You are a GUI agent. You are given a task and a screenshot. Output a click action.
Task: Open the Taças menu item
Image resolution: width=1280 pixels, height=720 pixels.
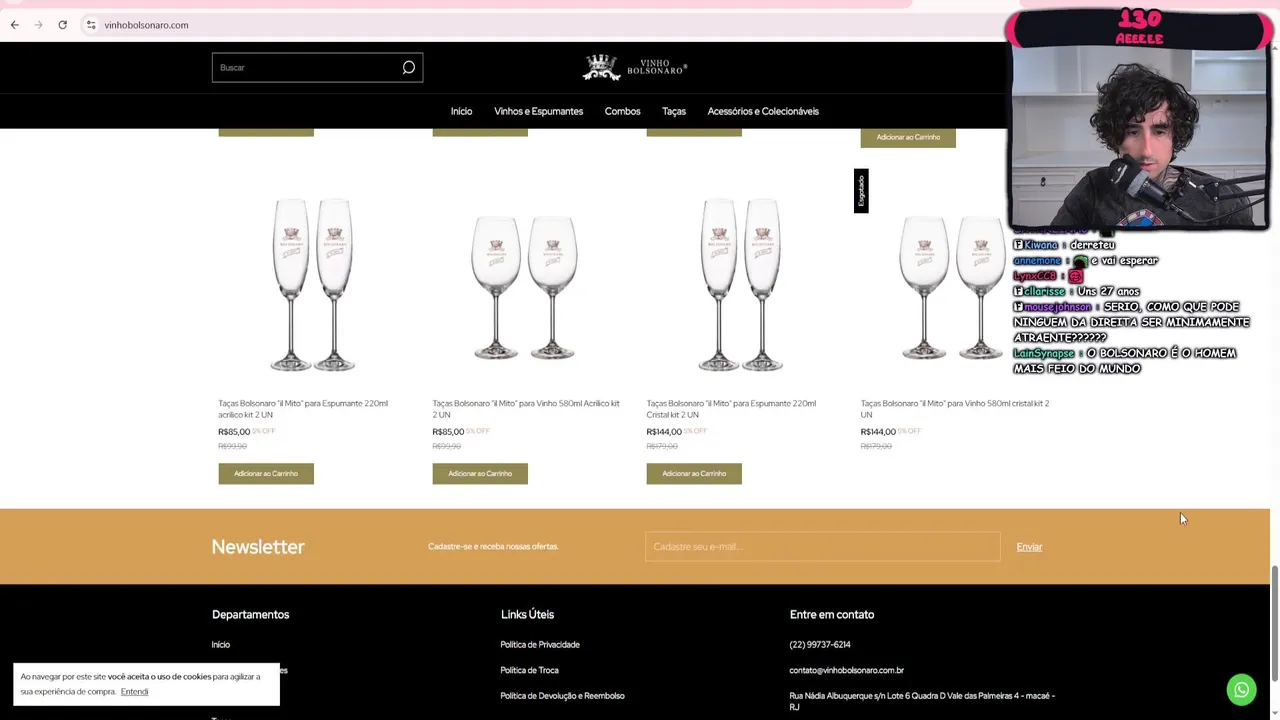(x=674, y=111)
